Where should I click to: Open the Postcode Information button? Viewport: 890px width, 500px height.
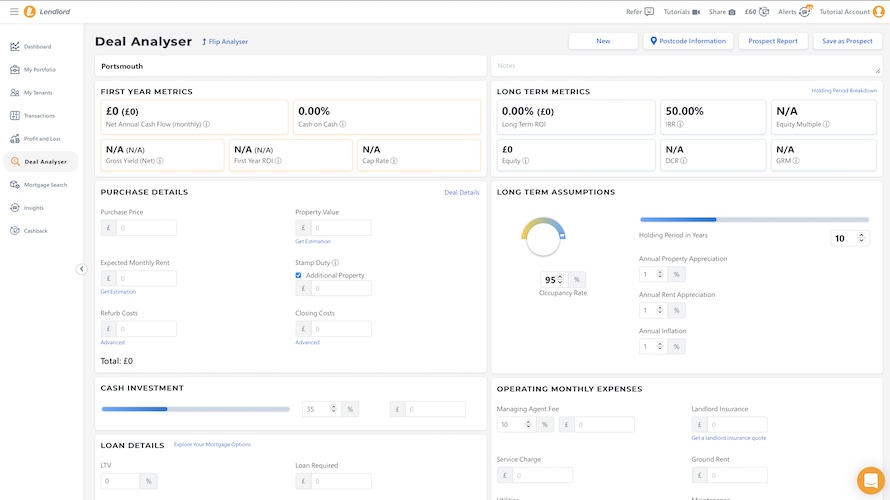687,41
